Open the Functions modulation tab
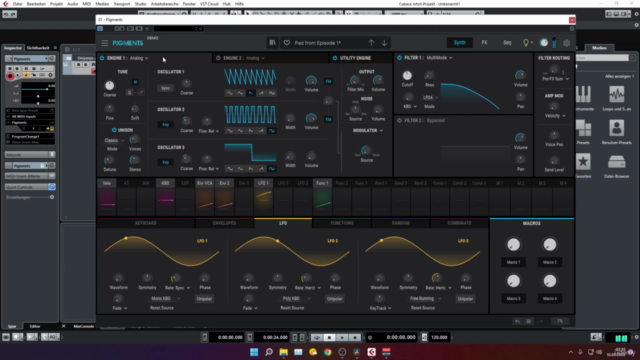This screenshot has width=640, height=360. click(x=342, y=223)
